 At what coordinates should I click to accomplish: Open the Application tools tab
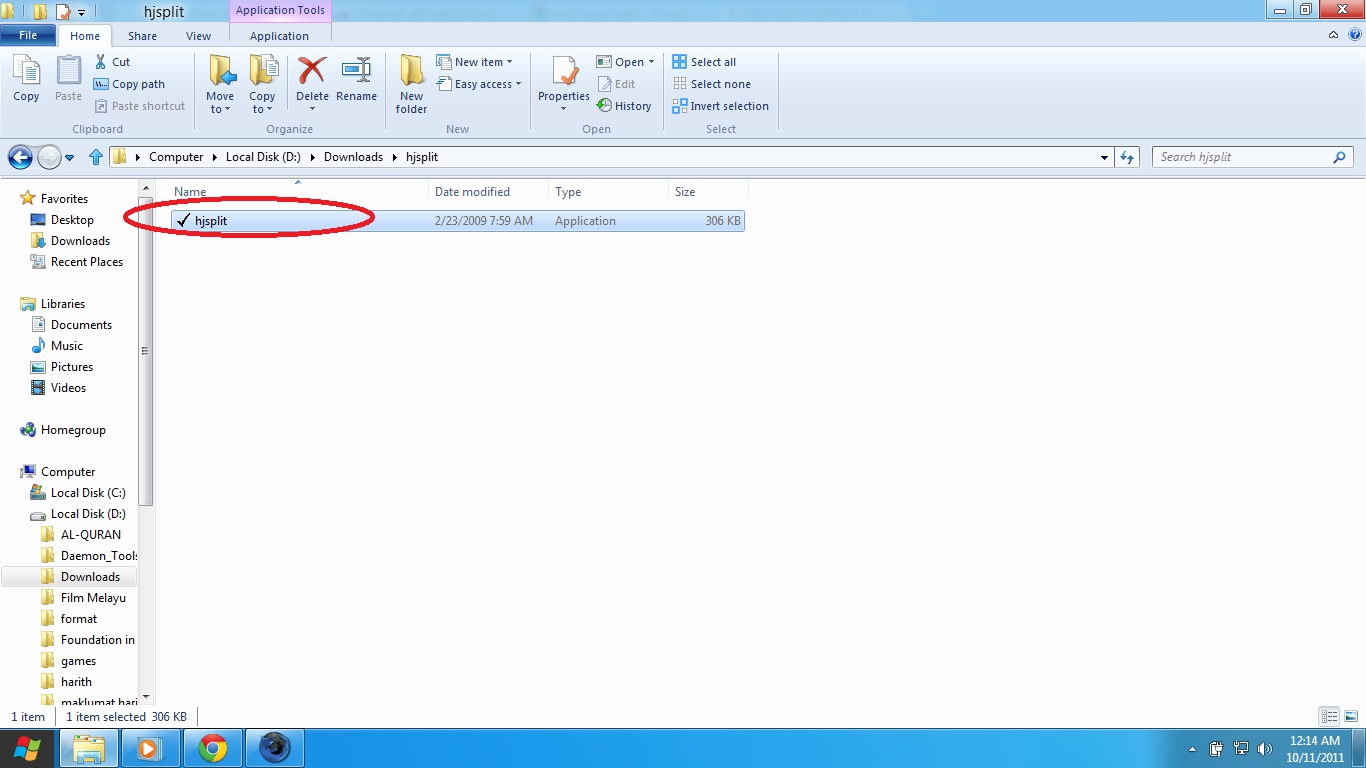[280, 36]
